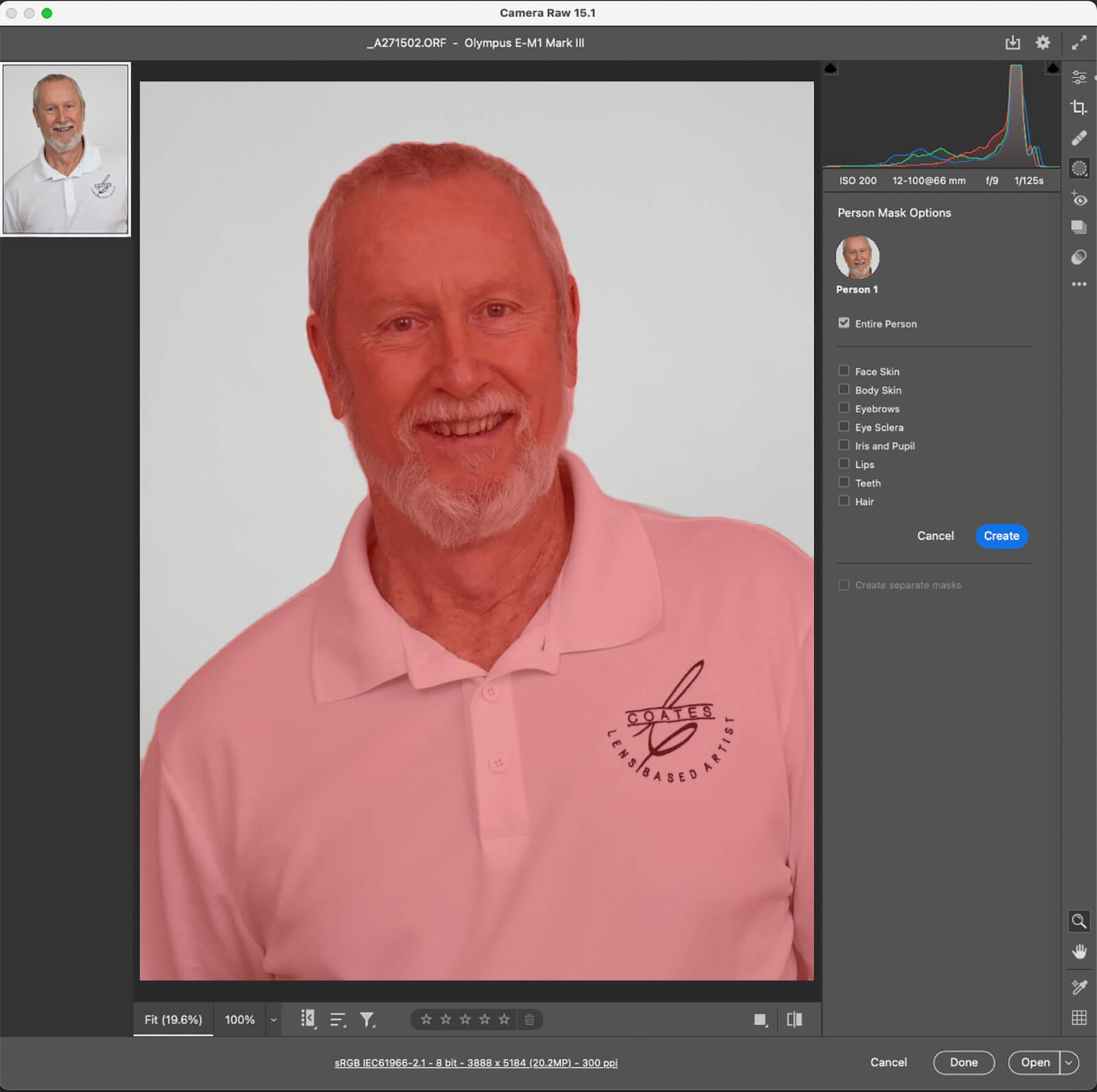Select the Person 1 face thumbnail
The image size is (1097, 1092).
pyautogui.click(x=857, y=257)
